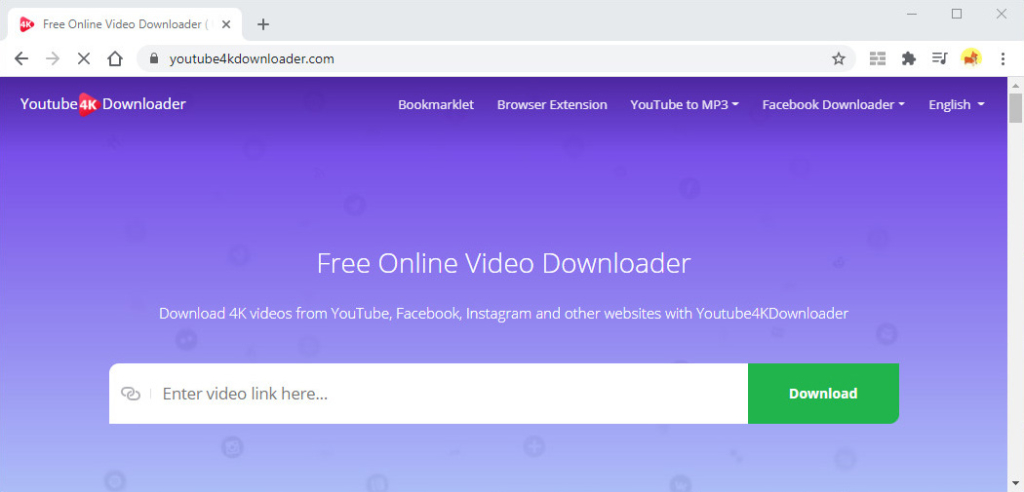The width and height of the screenshot is (1024, 492).
Task: Click the page vertical scrollbar thumb
Action: 1016,108
